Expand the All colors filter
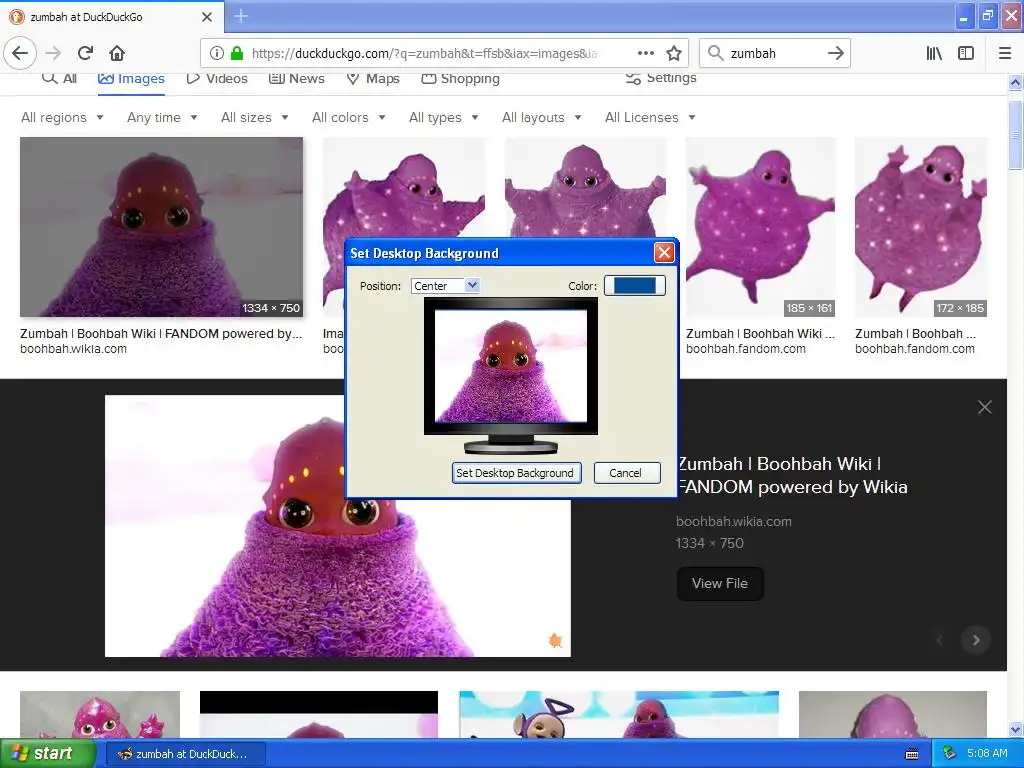The height and width of the screenshot is (768, 1024). pyautogui.click(x=349, y=118)
